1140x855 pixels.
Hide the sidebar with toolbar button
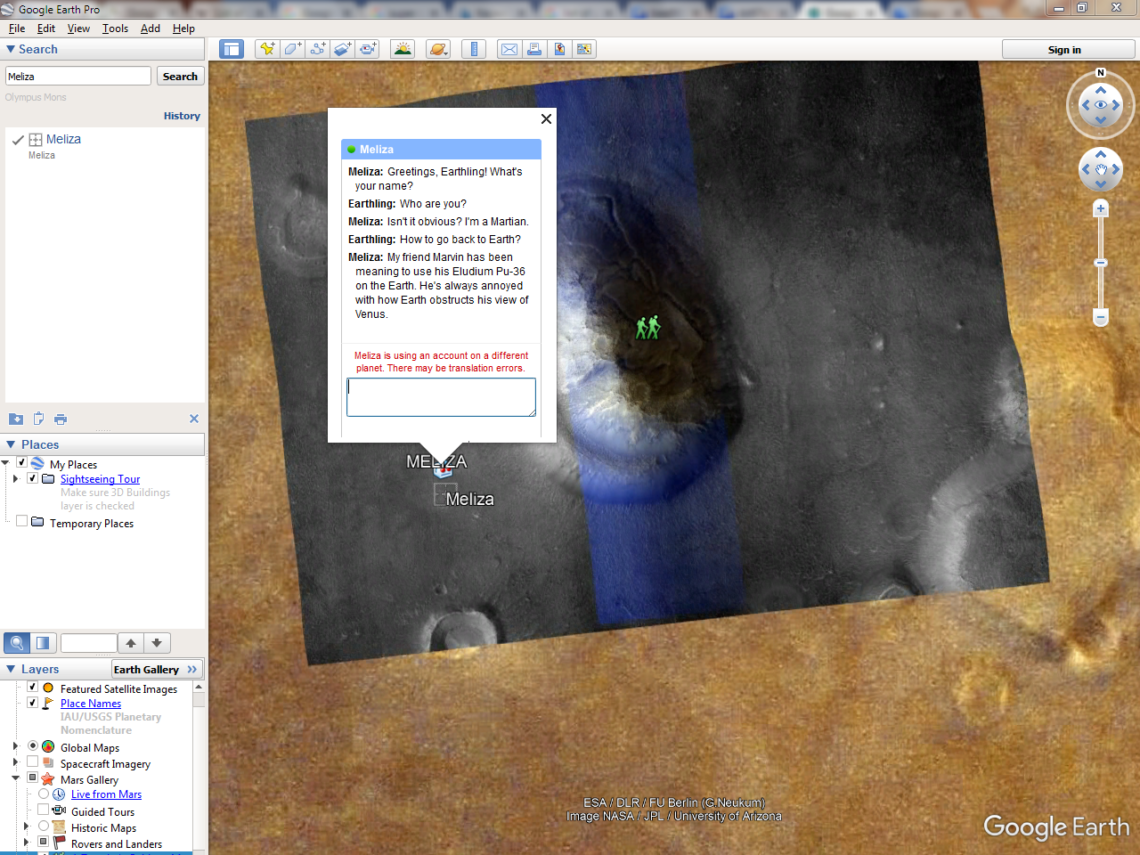tap(232, 49)
